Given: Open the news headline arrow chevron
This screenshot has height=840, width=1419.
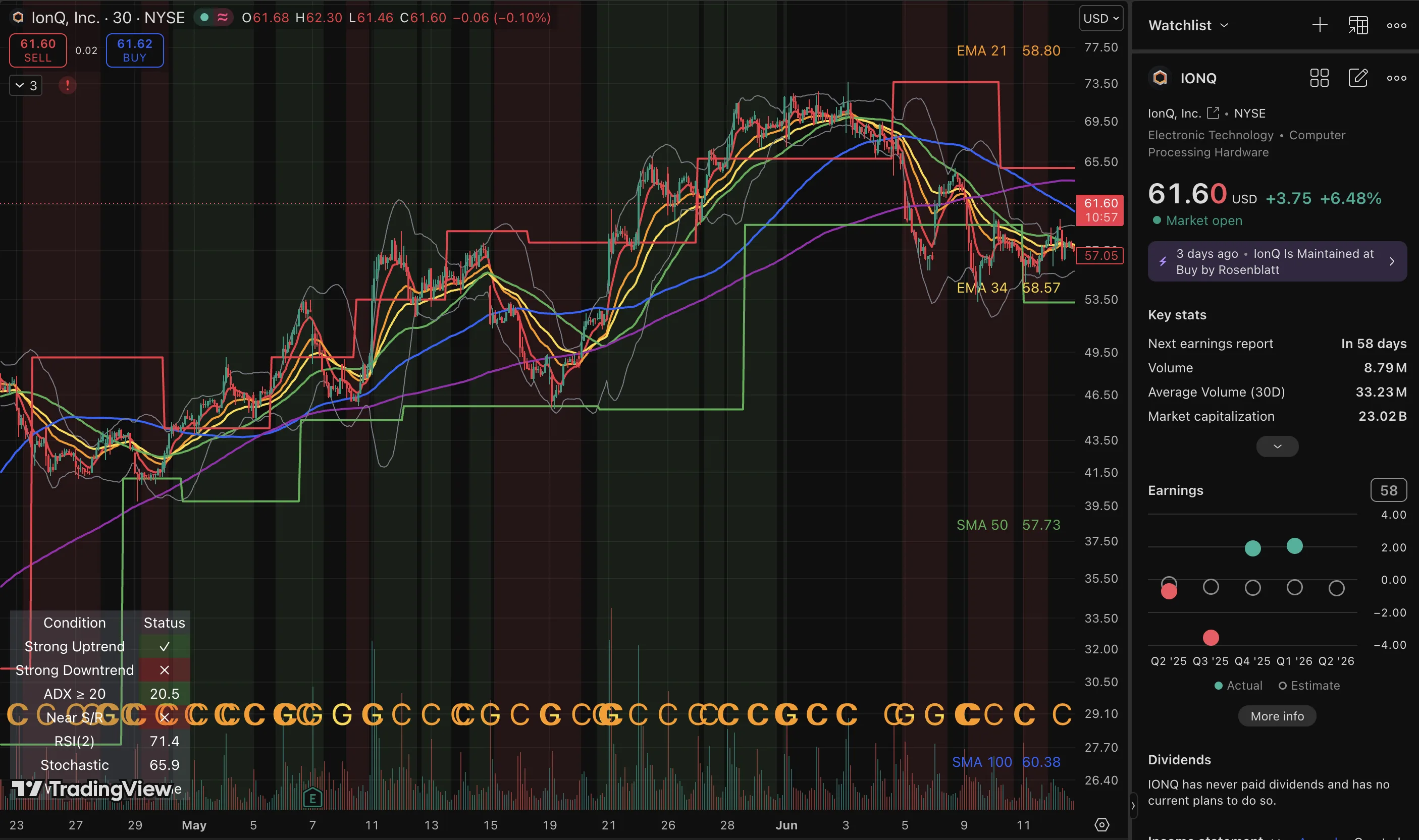Looking at the screenshot, I should tap(1391, 261).
